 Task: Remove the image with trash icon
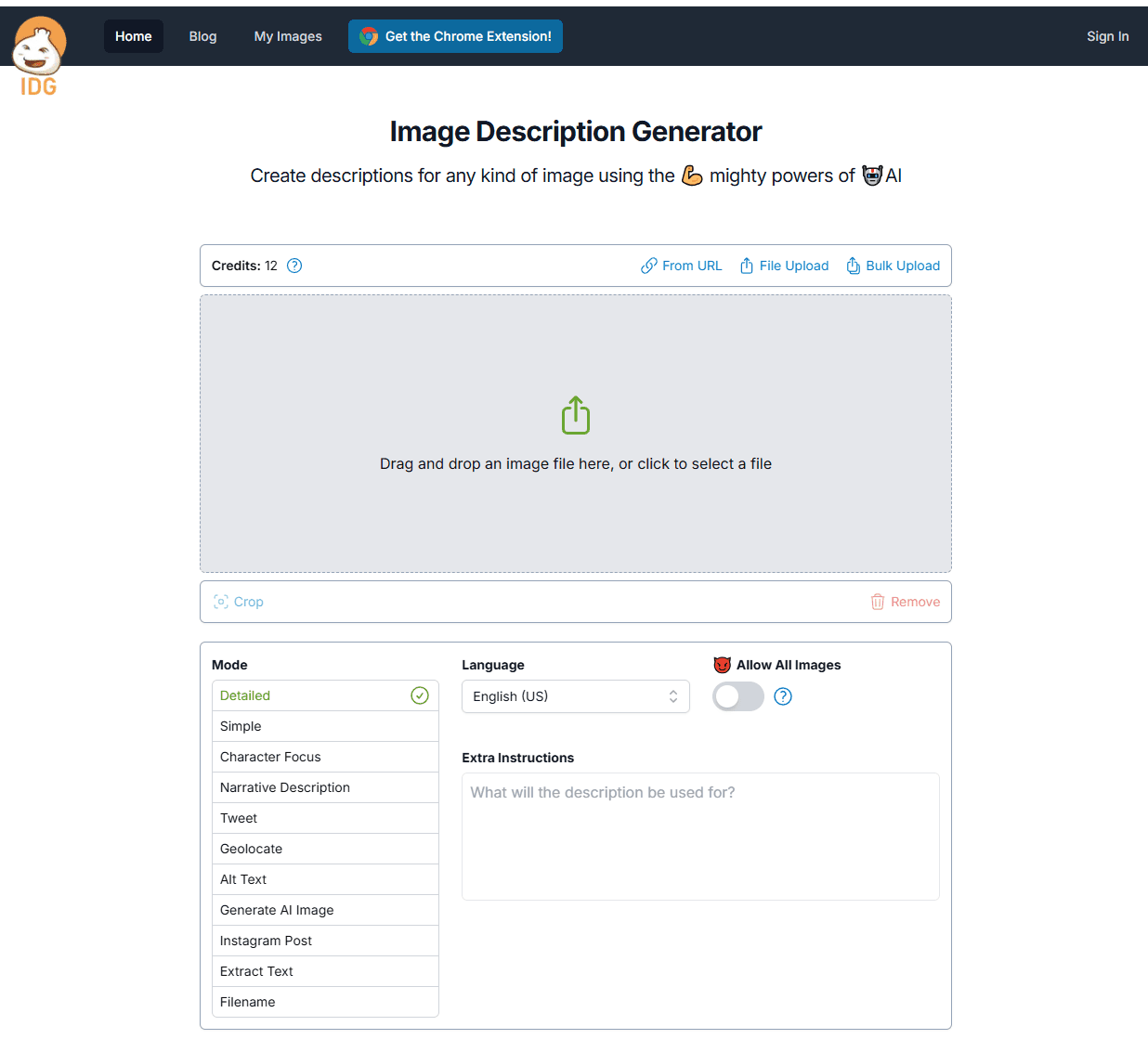click(x=905, y=602)
